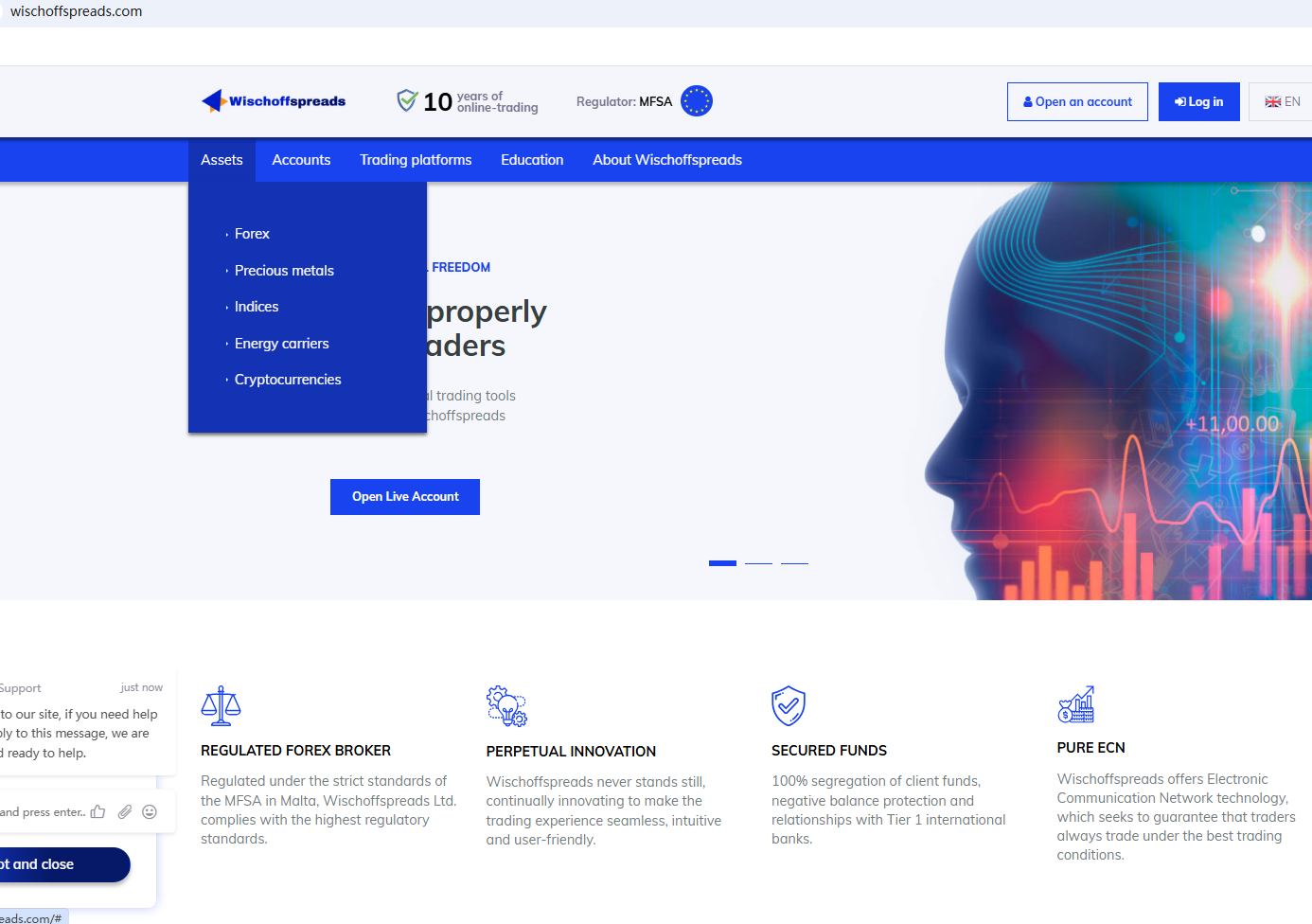The image size is (1312, 924).
Task: Click the paperclip attachment icon in chat
Action: pyautogui.click(x=124, y=811)
